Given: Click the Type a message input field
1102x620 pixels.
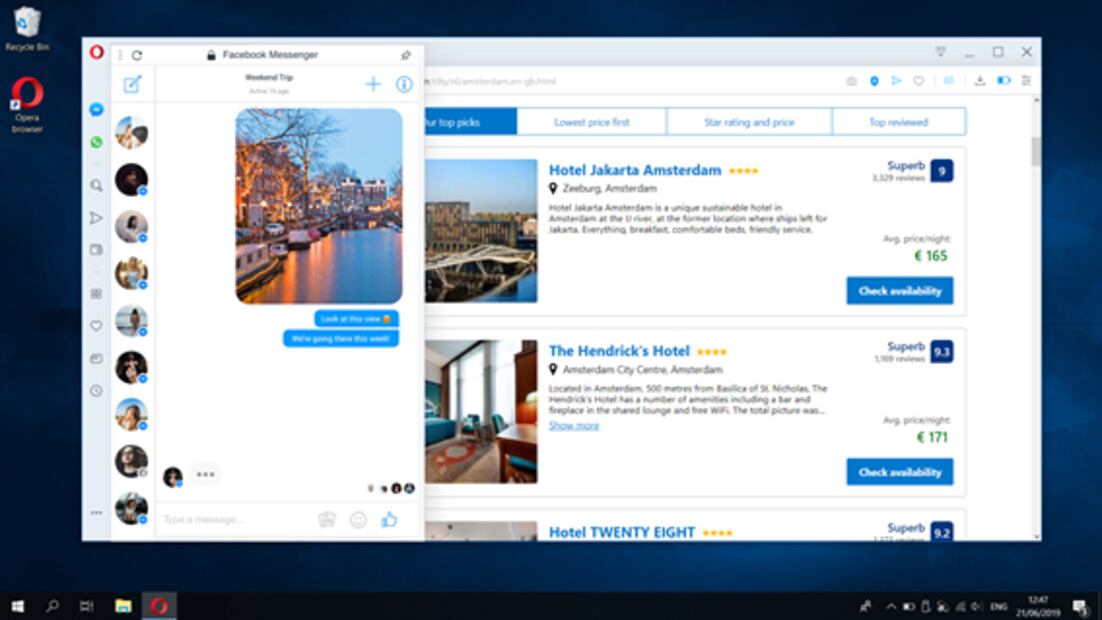Looking at the screenshot, I should click(235, 519).
